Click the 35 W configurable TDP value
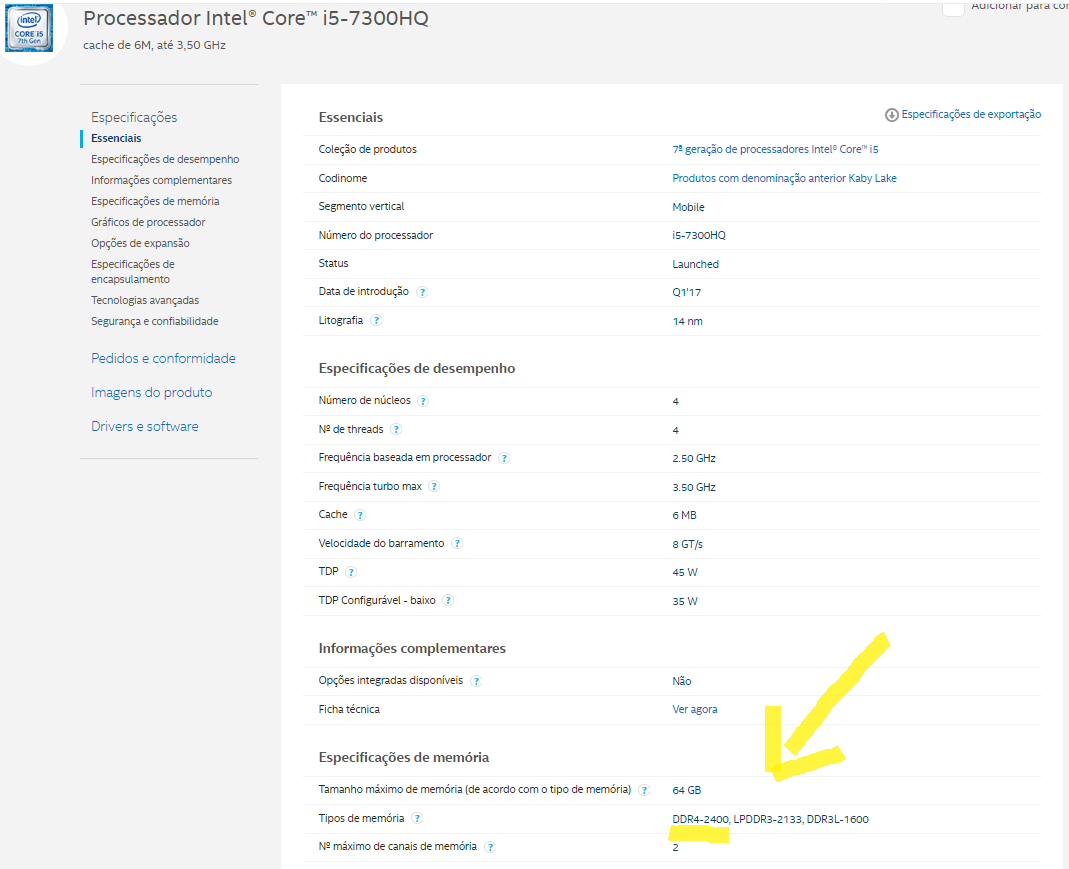Image resolution: width=1069 pixels, height=869 pixels. tap(685, 601)
